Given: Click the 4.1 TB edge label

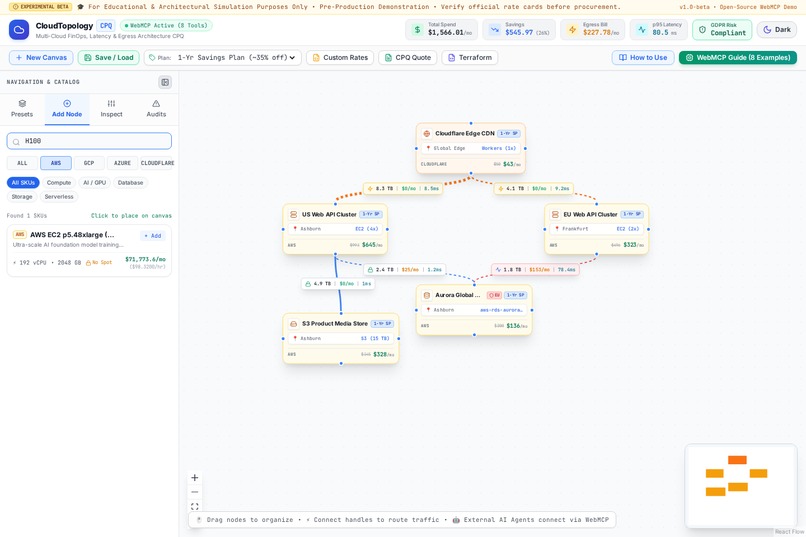Looking at the screenshot, I should pos(534,189).
